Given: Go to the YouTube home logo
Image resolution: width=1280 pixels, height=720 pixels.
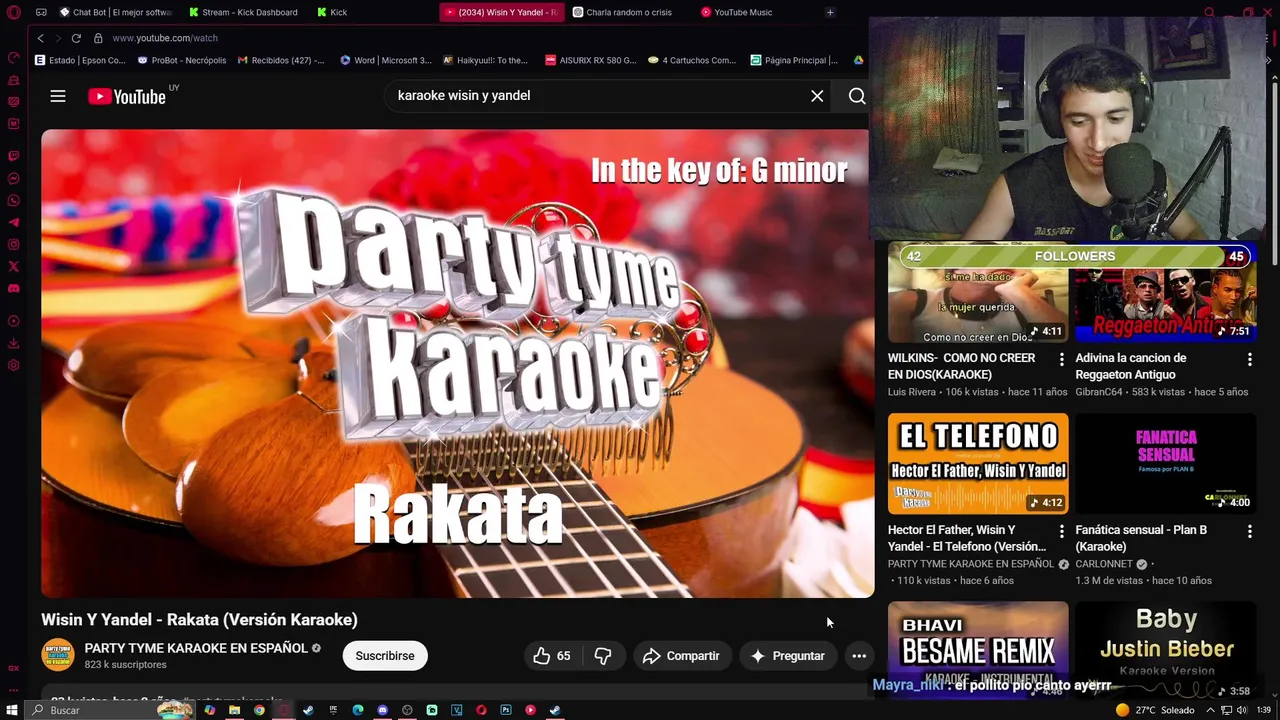Looking at the screenshot, I should pos(127,96).
